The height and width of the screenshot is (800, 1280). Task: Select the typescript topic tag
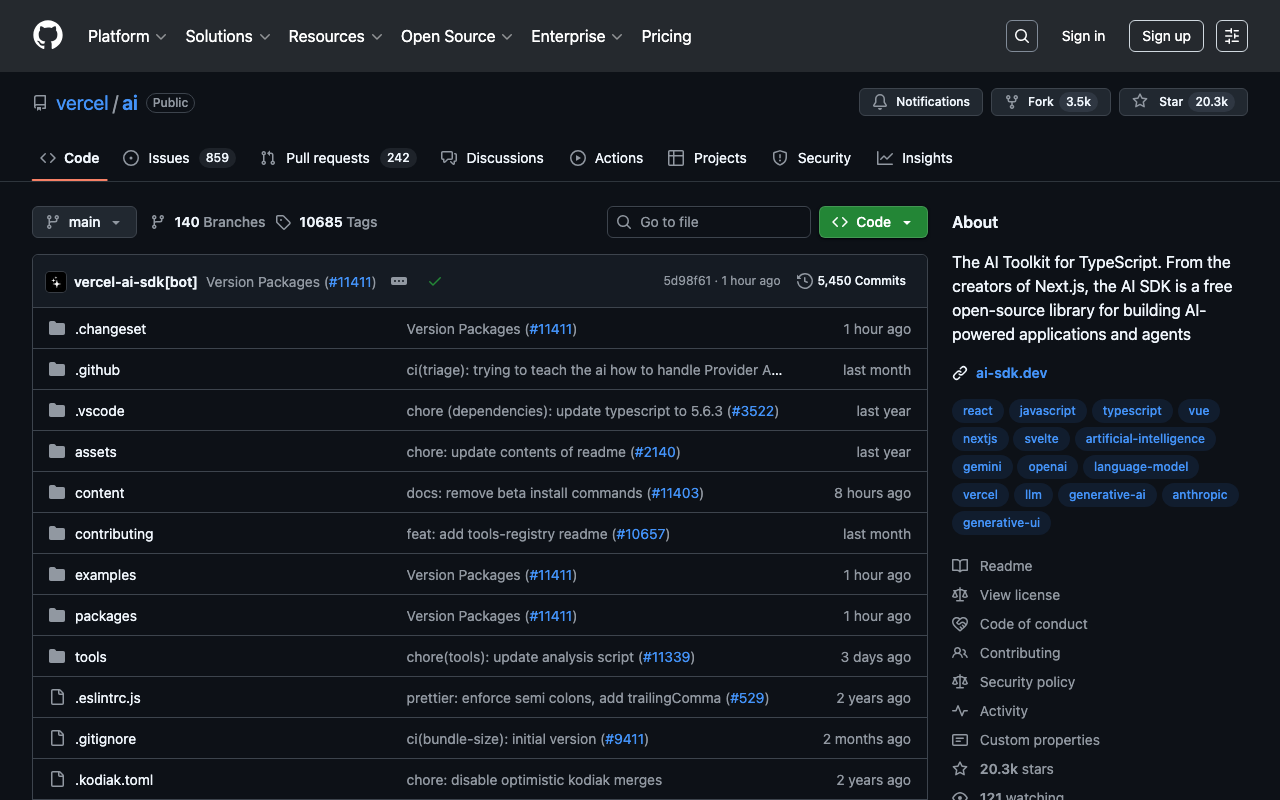[1132, 411]
